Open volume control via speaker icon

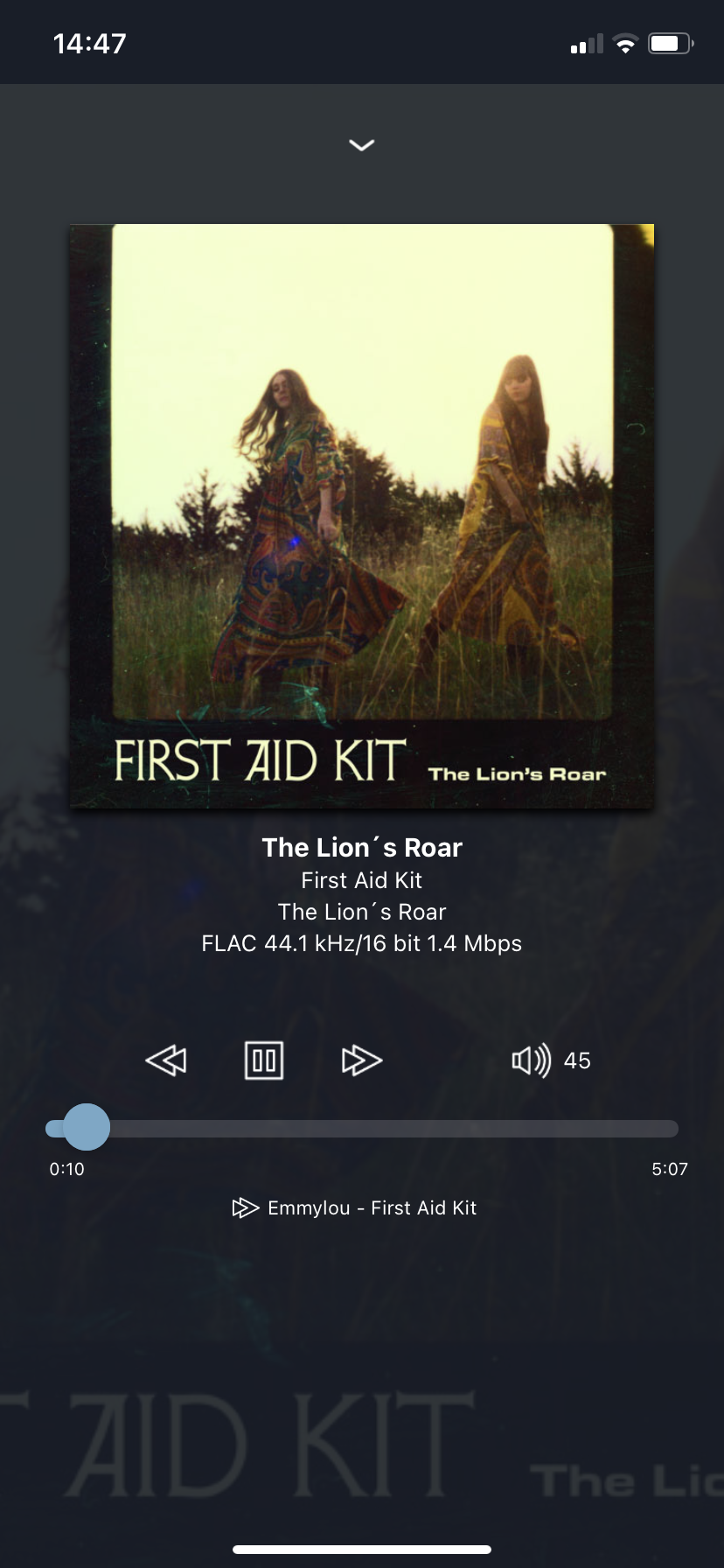531,1060
